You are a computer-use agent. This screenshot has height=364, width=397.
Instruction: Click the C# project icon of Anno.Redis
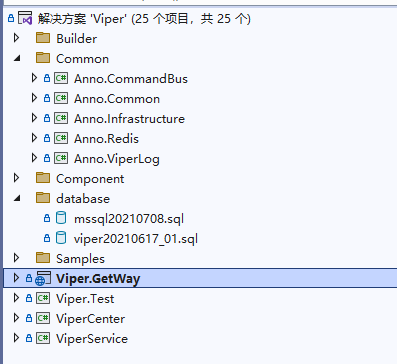pyautogui.click(x=61, y=138)
